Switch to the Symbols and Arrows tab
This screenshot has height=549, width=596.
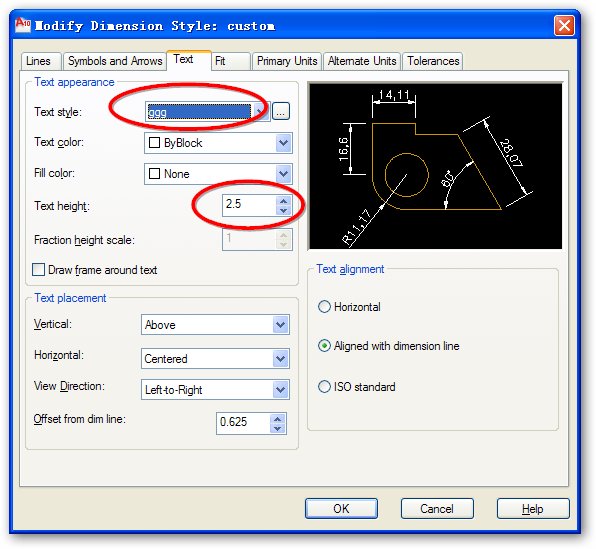(115, 61)
